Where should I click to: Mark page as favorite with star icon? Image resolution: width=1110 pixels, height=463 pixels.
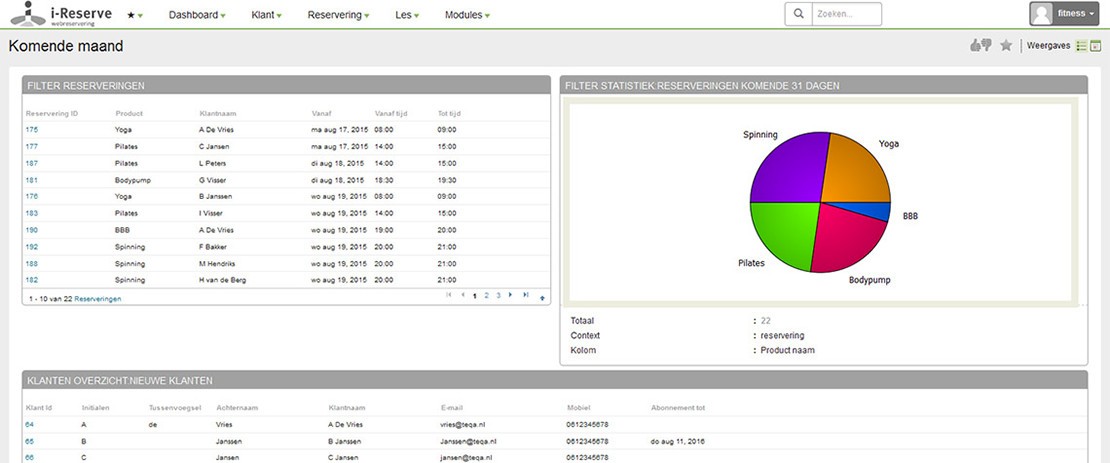[1006, 45]
